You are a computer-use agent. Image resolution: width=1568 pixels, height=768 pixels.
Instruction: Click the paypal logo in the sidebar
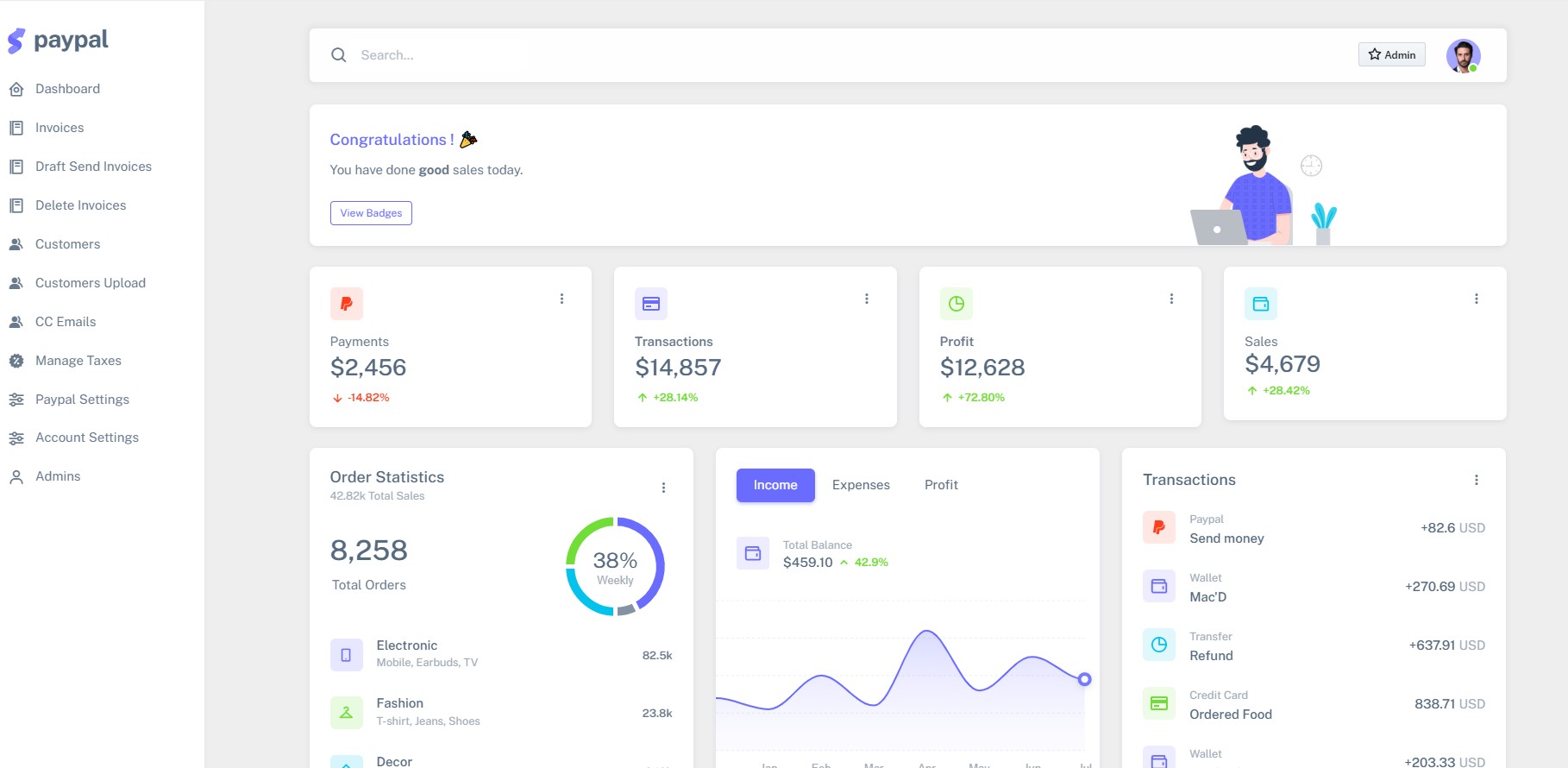(58, 41)
